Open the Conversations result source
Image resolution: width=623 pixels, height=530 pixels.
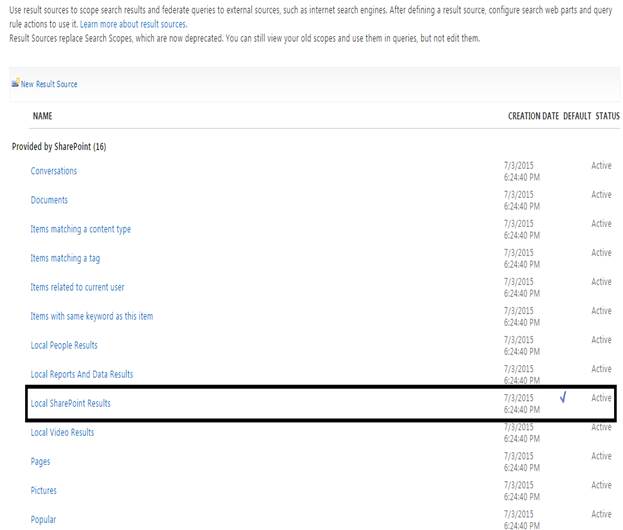54,171
